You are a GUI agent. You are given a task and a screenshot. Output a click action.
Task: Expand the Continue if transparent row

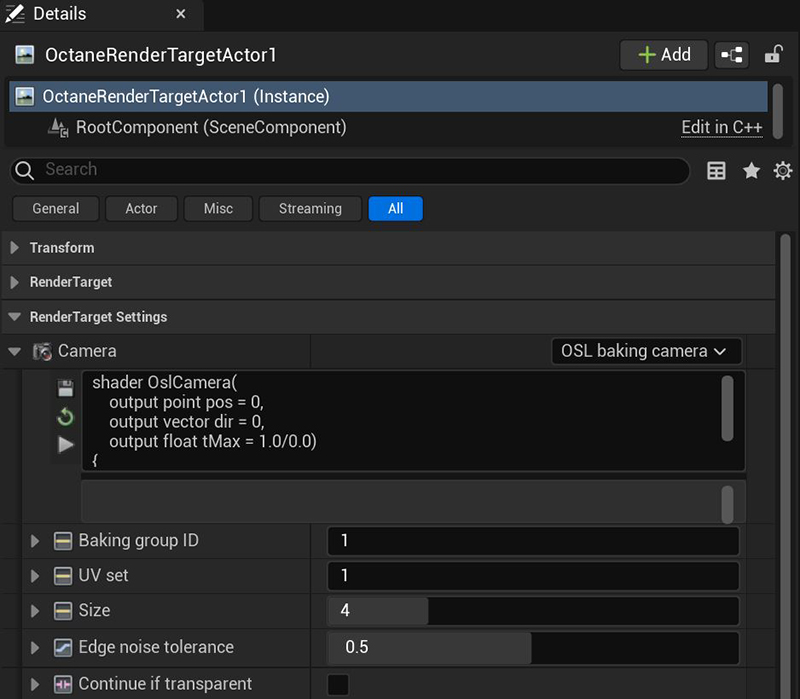[35, 684]
